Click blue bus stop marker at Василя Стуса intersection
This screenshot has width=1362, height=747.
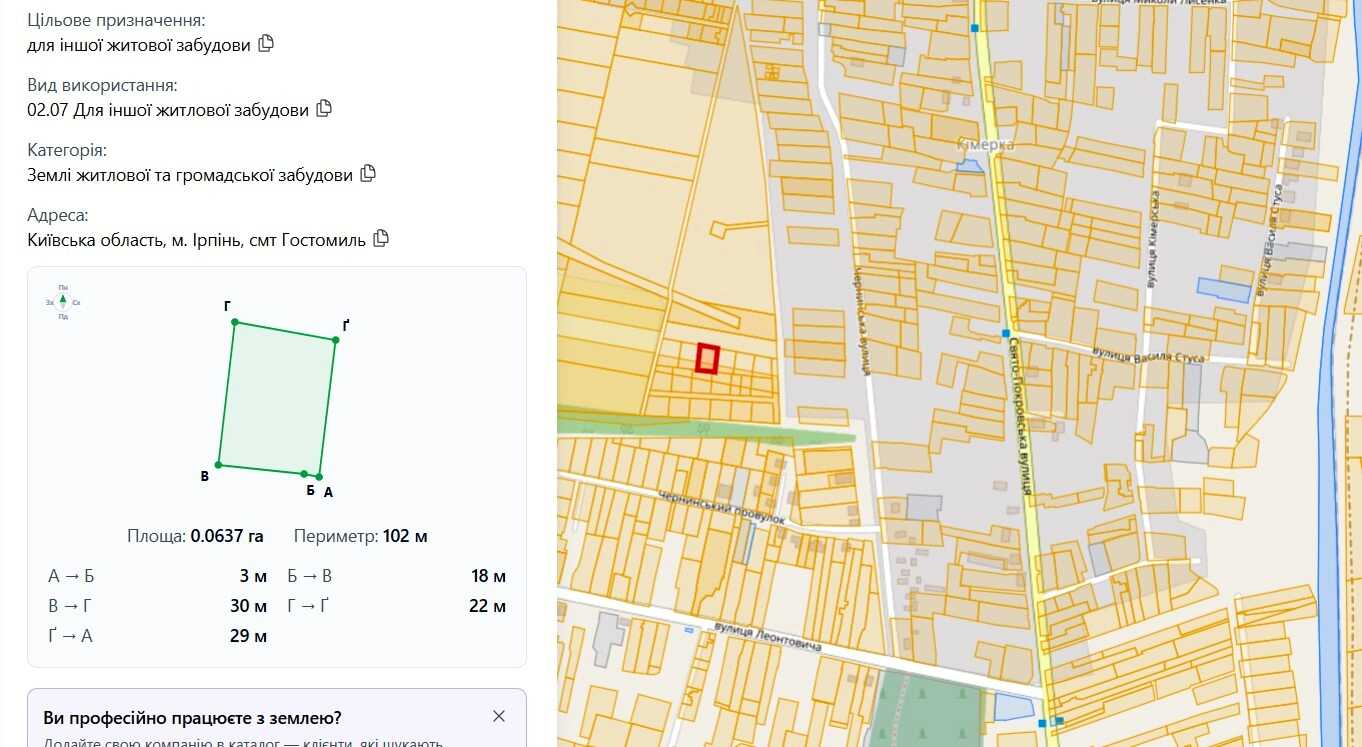(1006, 333)
